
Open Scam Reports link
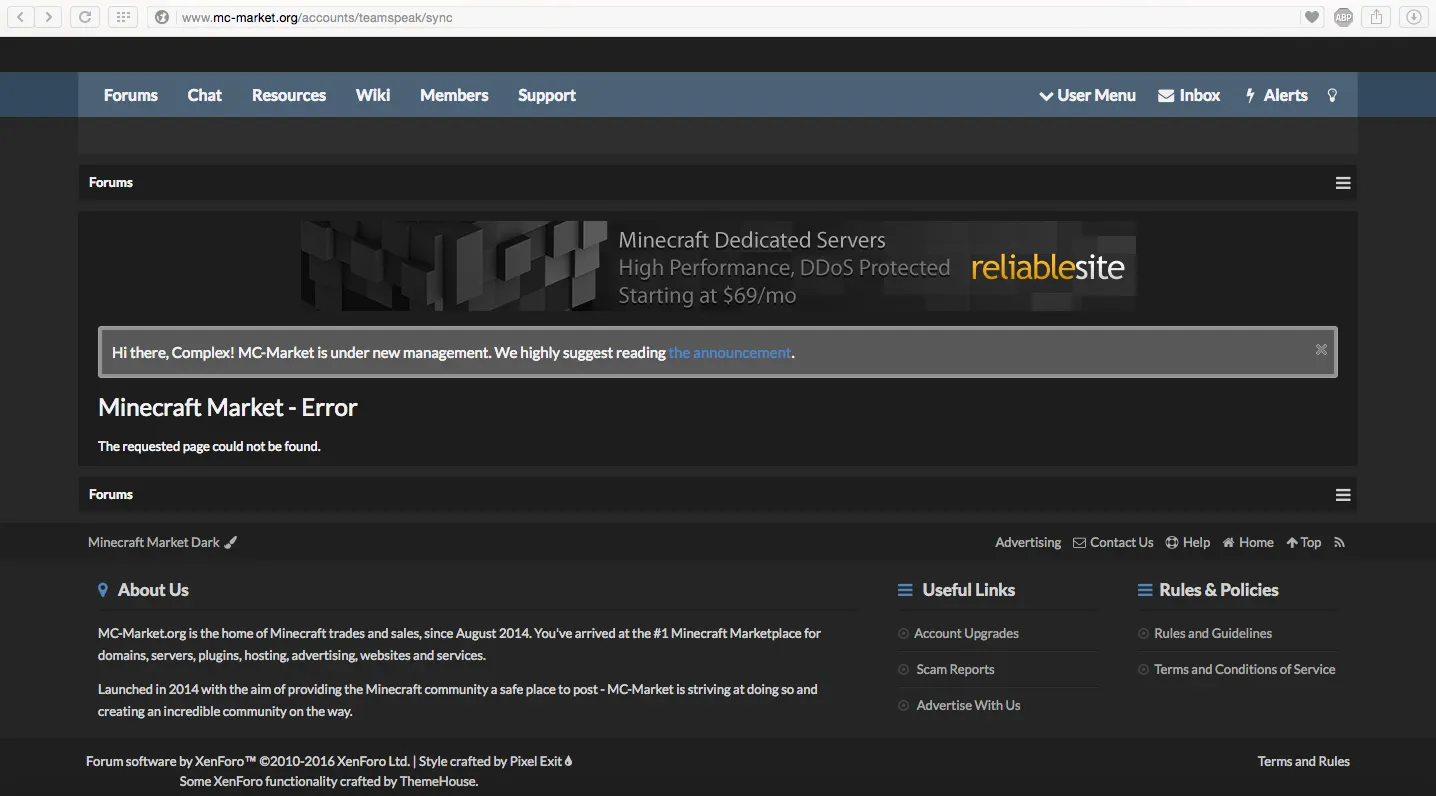(955, 669)
